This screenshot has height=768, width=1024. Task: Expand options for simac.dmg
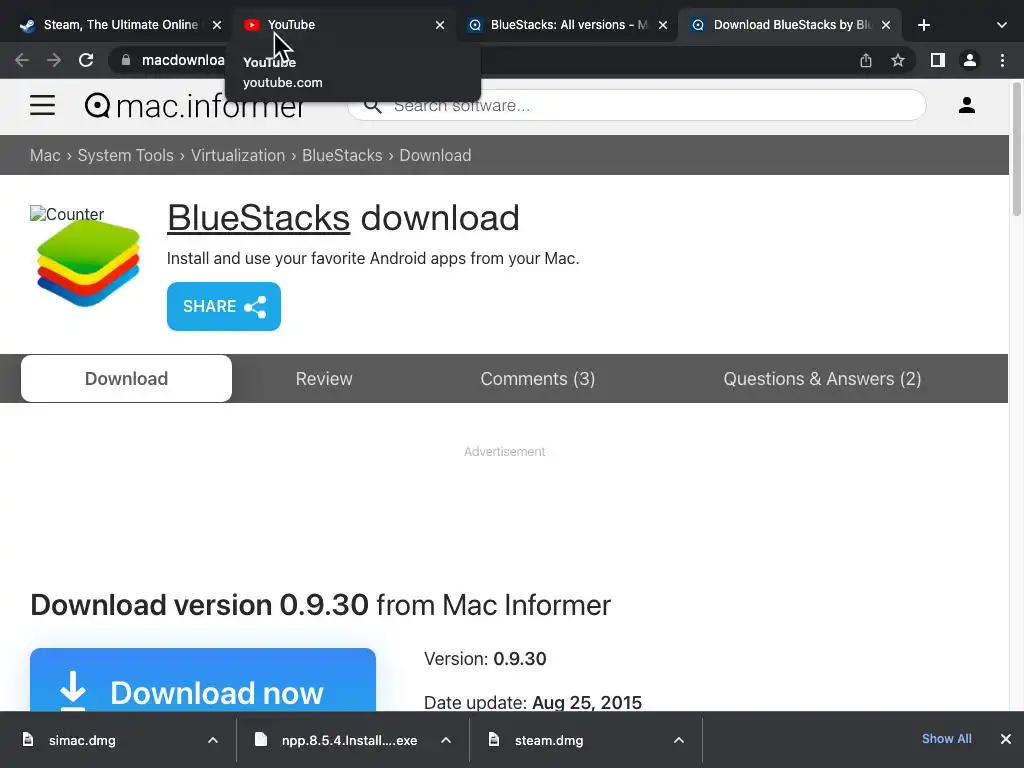213,740
